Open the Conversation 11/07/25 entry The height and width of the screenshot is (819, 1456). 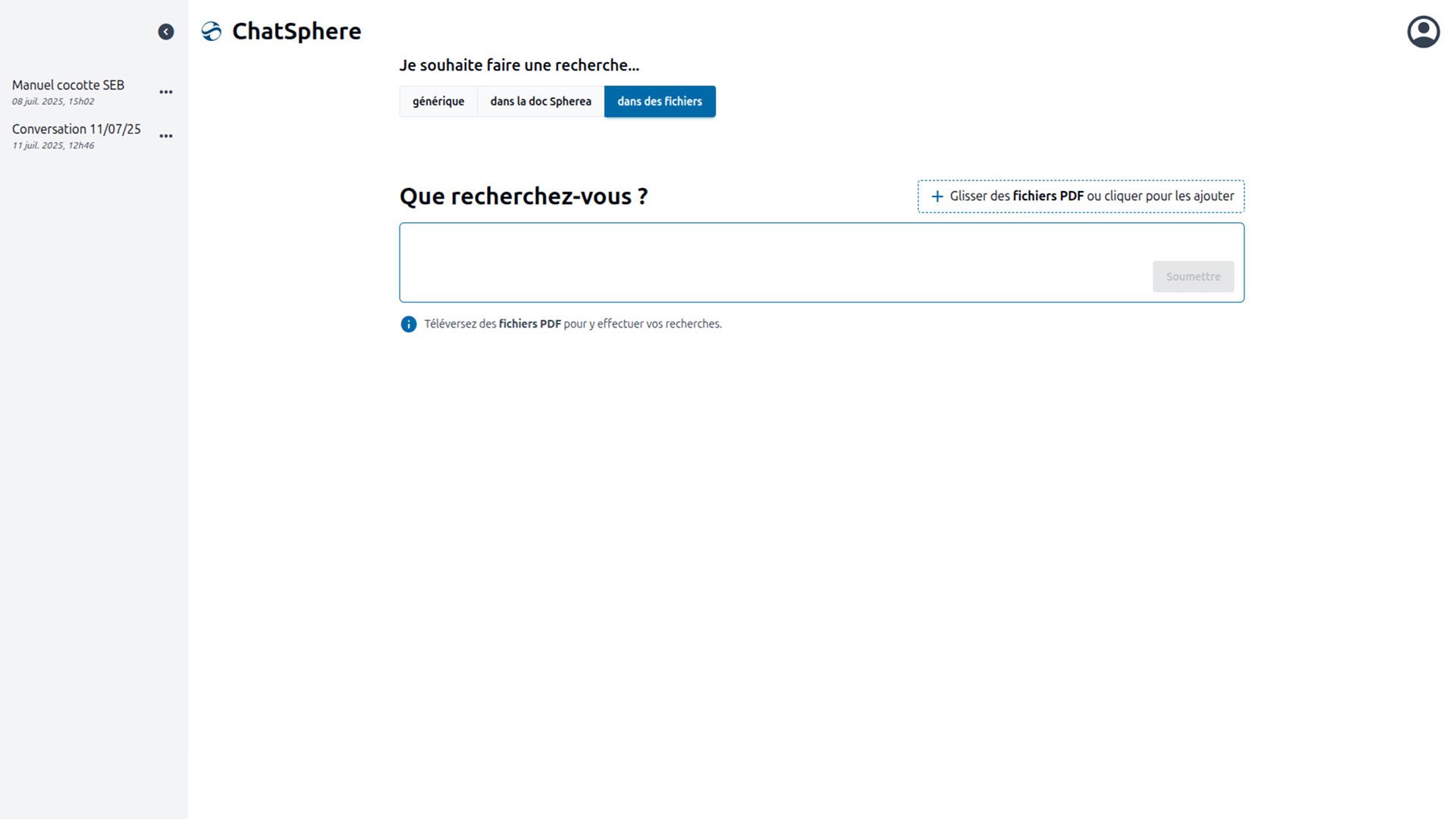point(76,129)
